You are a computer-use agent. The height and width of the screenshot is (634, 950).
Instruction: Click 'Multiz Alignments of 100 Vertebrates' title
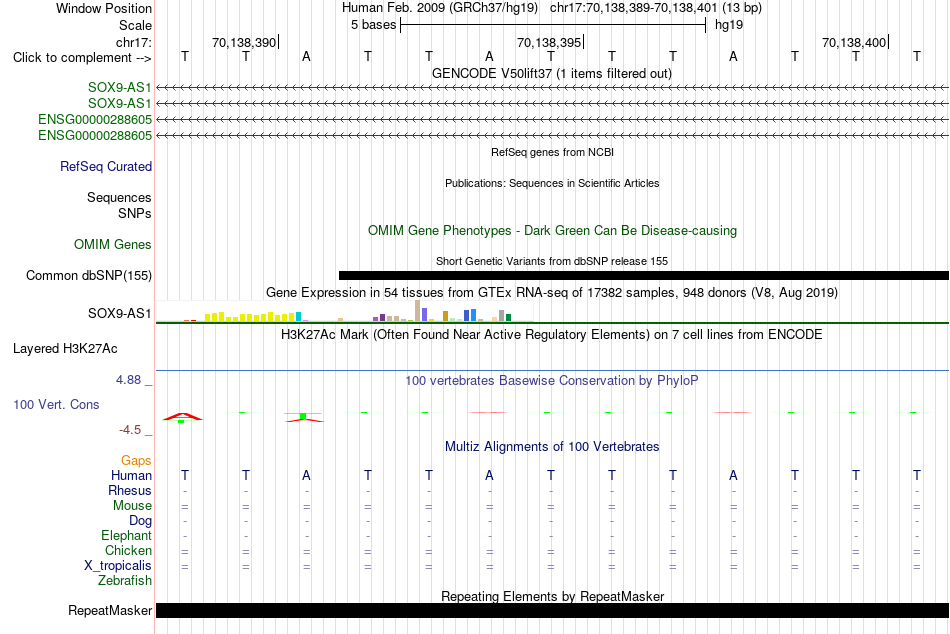click(552, 447)
